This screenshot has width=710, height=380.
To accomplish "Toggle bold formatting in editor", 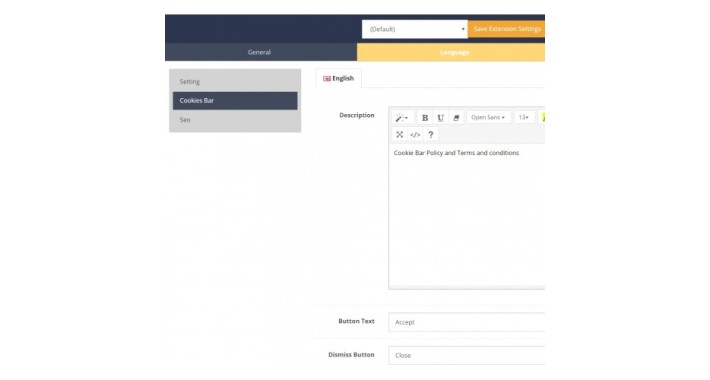I will (x=425, y=118).
